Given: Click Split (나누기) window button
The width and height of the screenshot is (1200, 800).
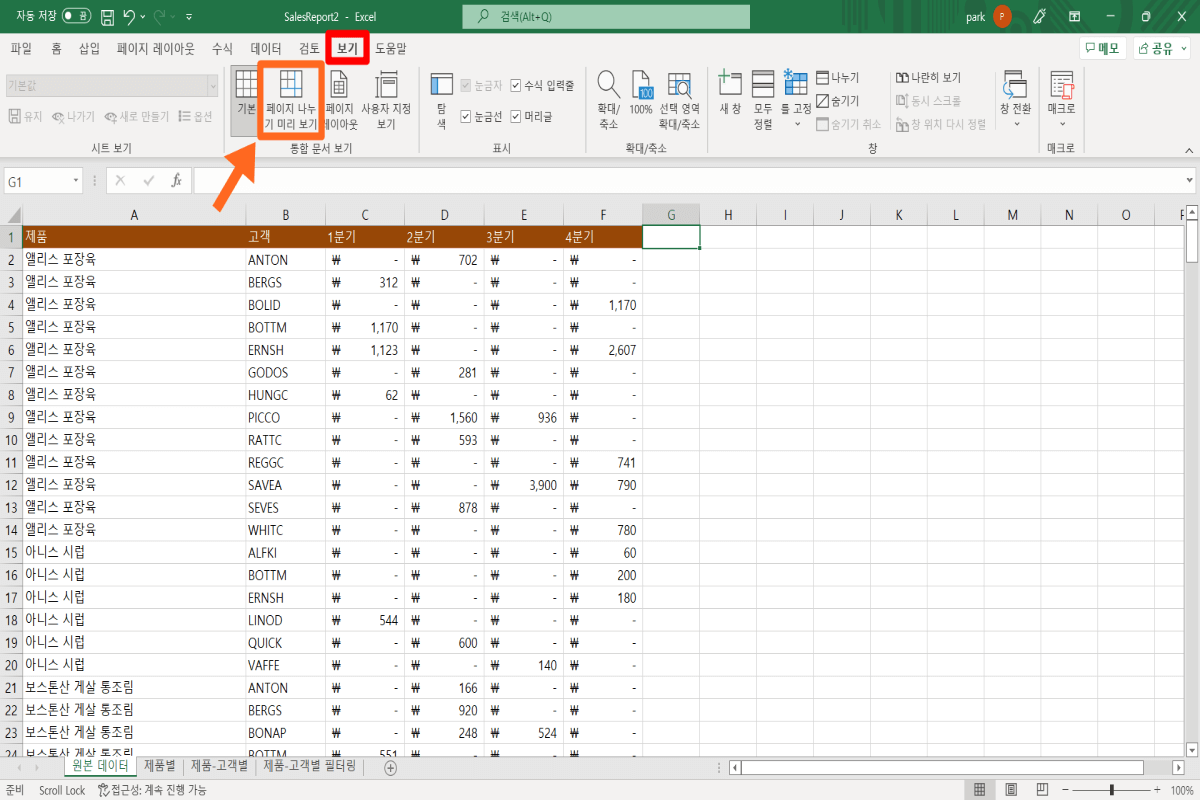Looking at the screenshot, I should (838, 77).
